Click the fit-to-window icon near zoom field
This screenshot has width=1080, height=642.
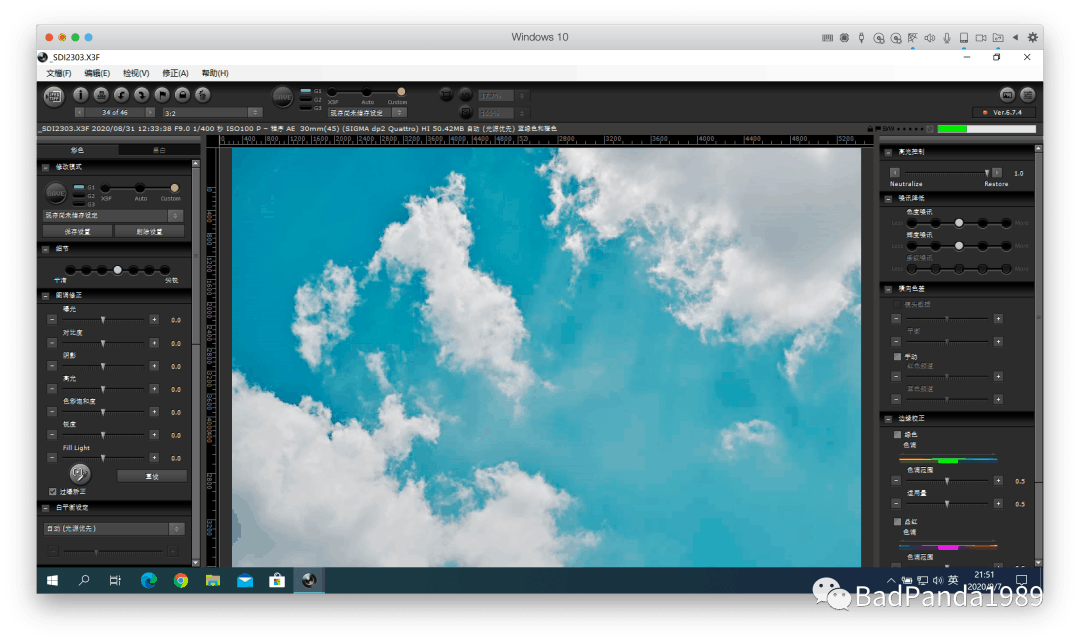(446, 95)
